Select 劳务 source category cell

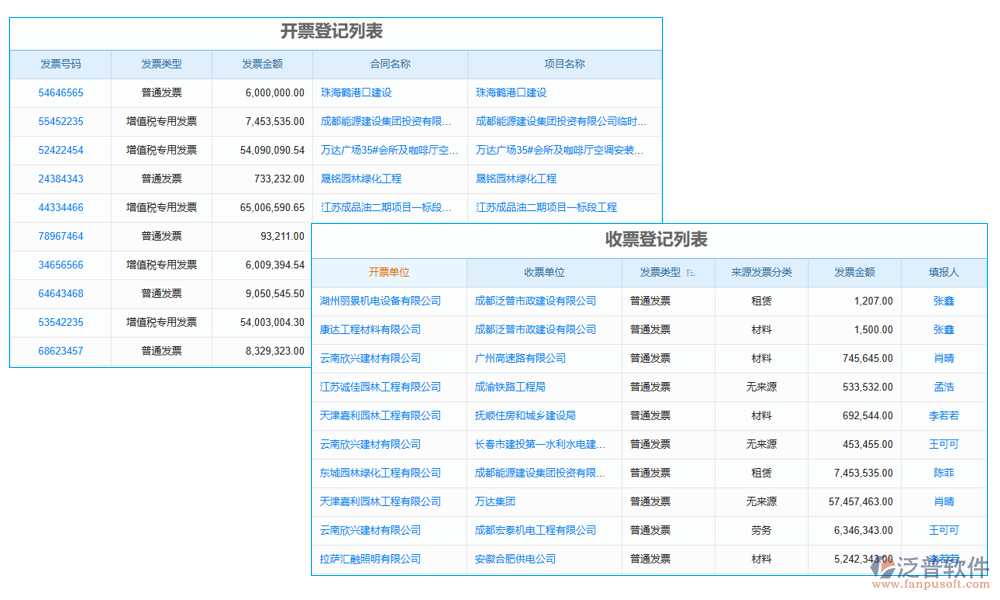pyautogui.click(x=761, y=530)
